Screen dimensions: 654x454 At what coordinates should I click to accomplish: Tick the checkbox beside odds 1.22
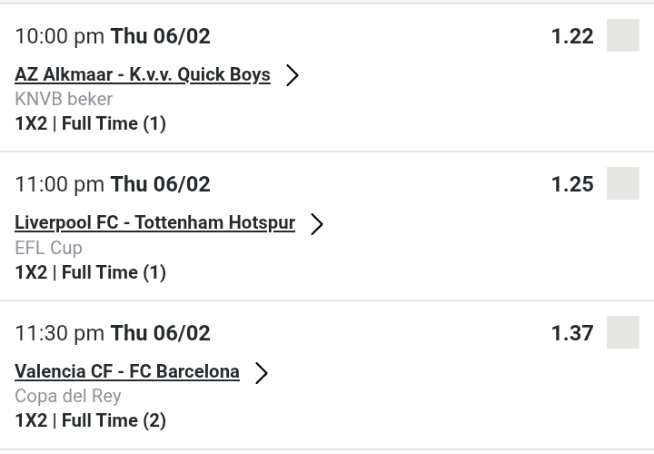[x=623, y=37]
